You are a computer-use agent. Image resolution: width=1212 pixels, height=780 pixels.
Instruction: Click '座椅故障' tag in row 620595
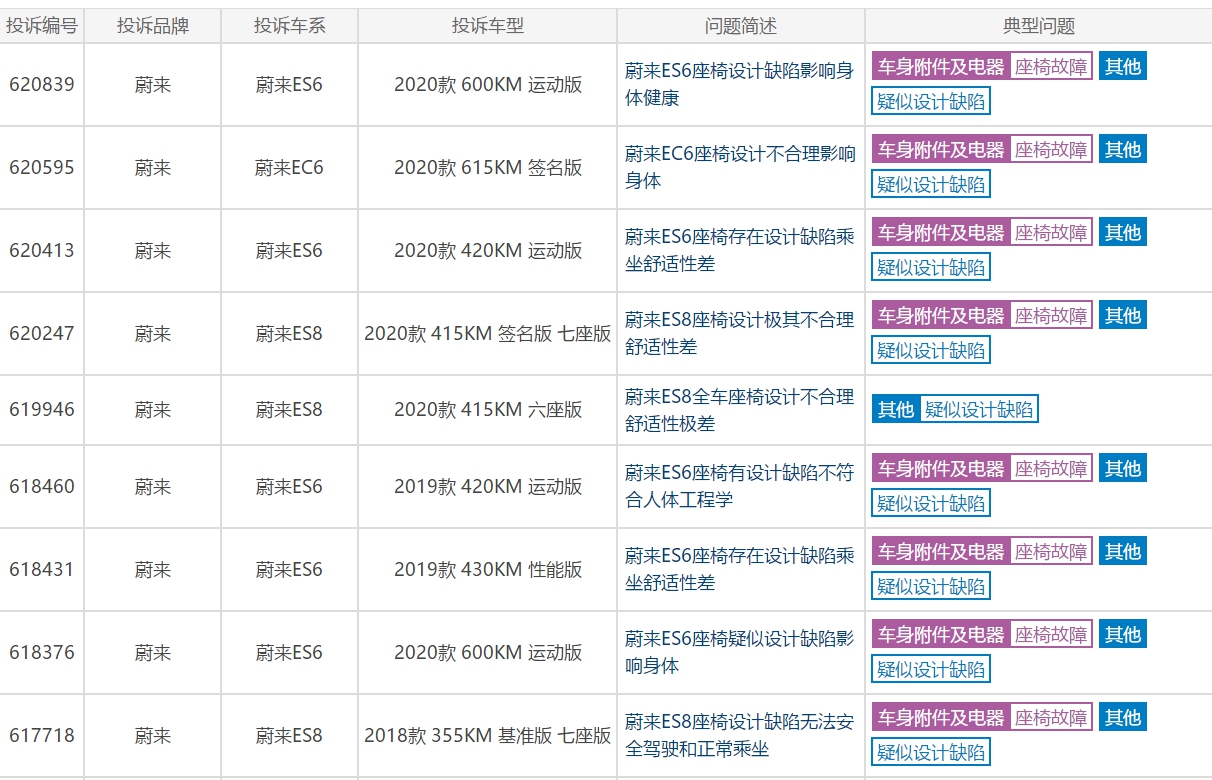(1051, 150)
